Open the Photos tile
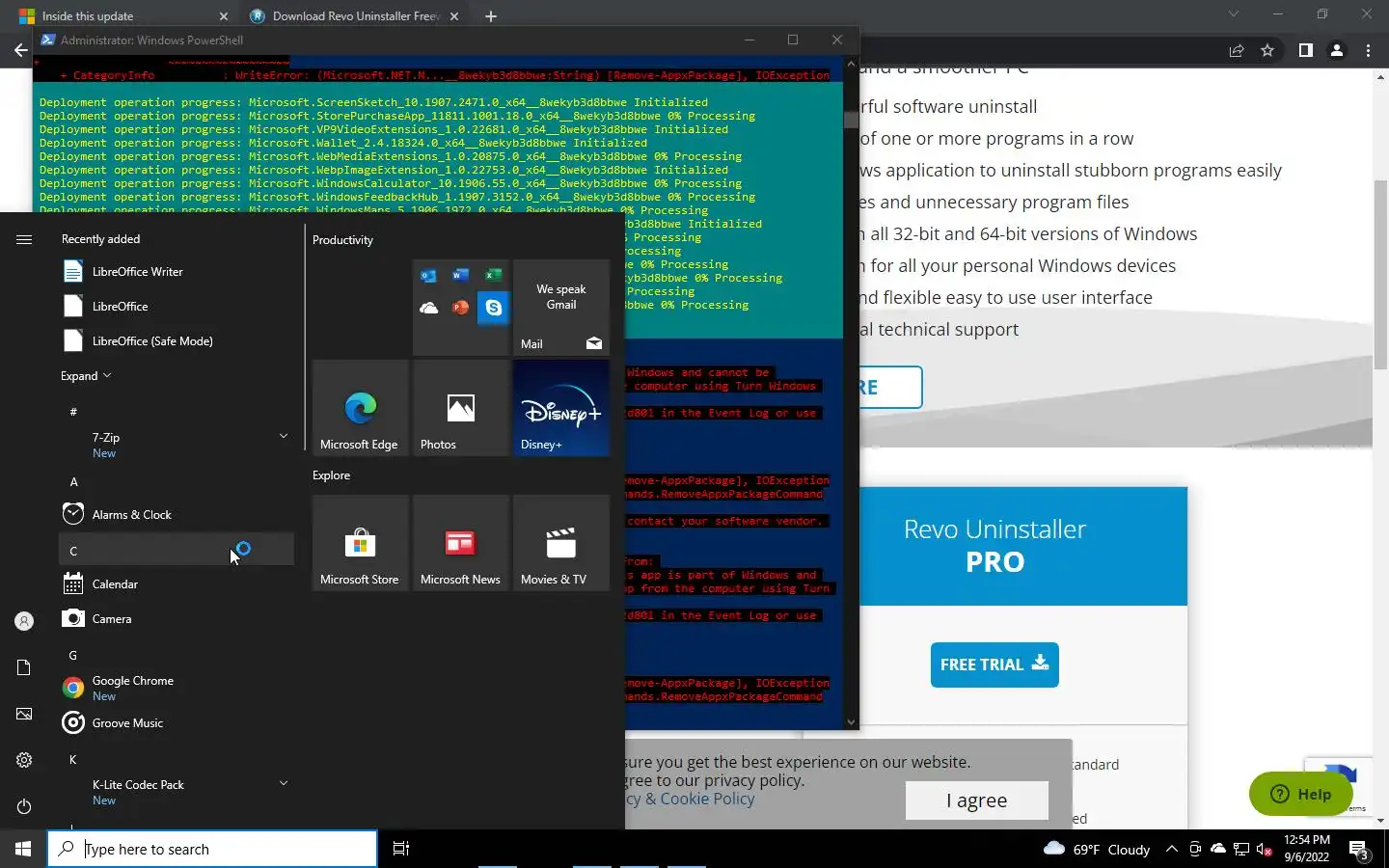Viewport: 1389px width, 868px height. point(460,407)
